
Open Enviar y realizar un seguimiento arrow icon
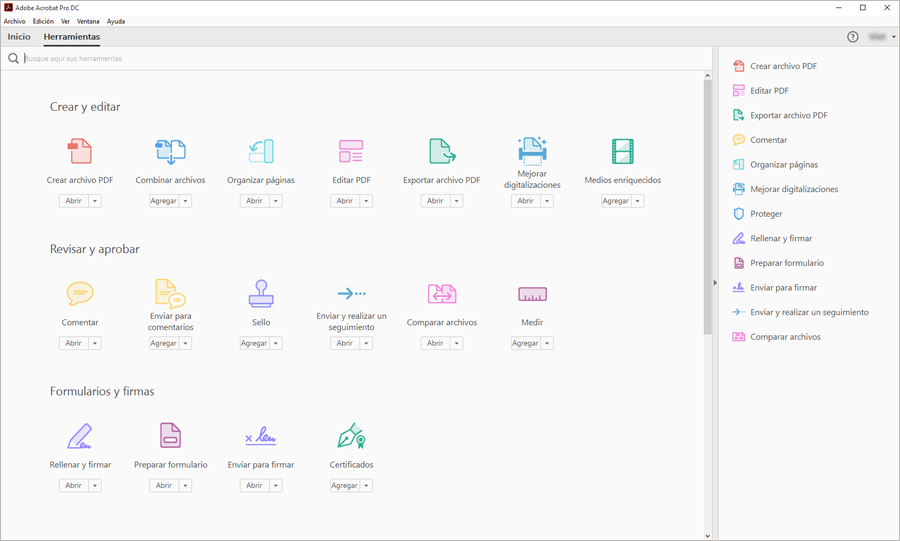coord(351,294)
